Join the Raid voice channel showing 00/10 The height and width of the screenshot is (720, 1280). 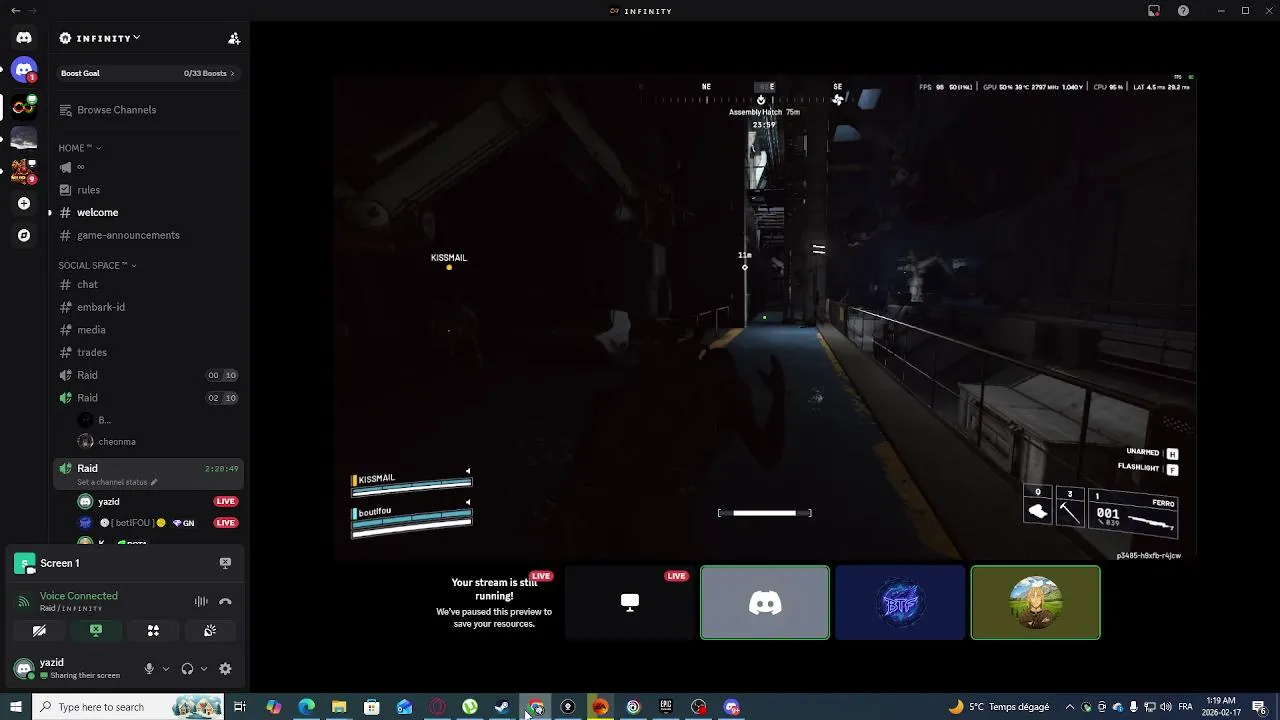(150, 375)
